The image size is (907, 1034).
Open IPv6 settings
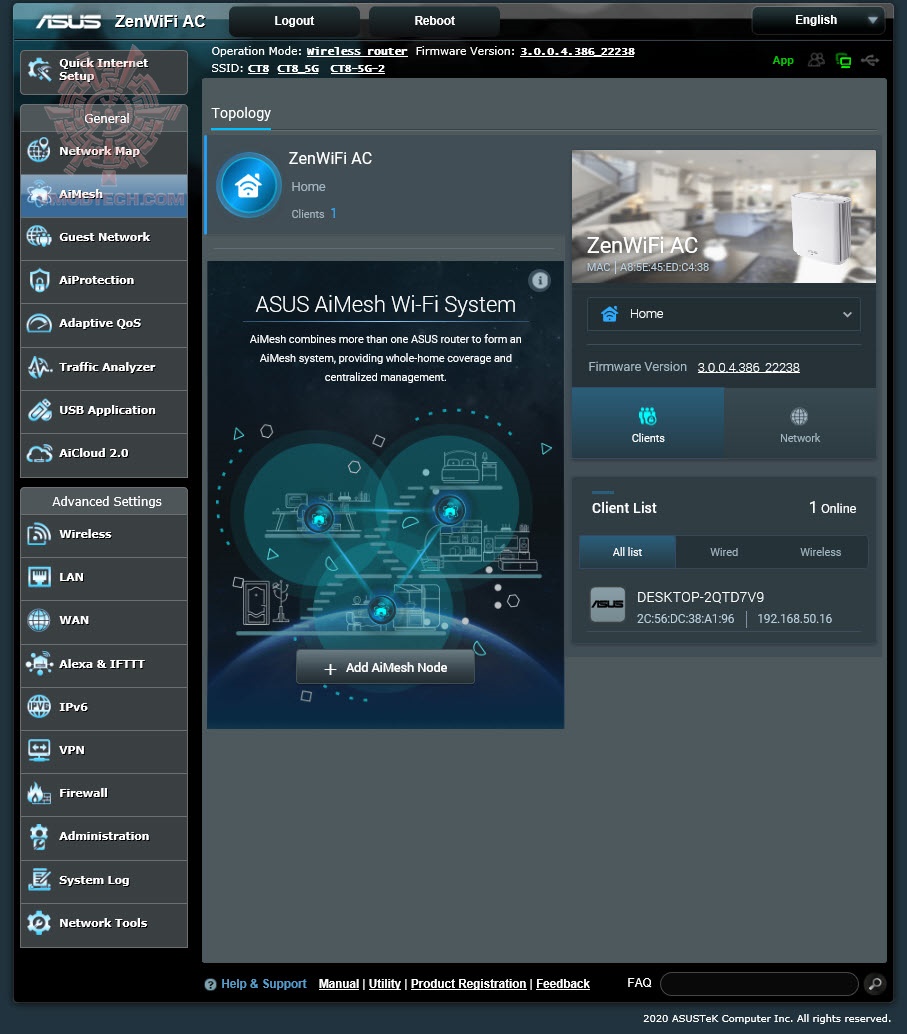104,707
